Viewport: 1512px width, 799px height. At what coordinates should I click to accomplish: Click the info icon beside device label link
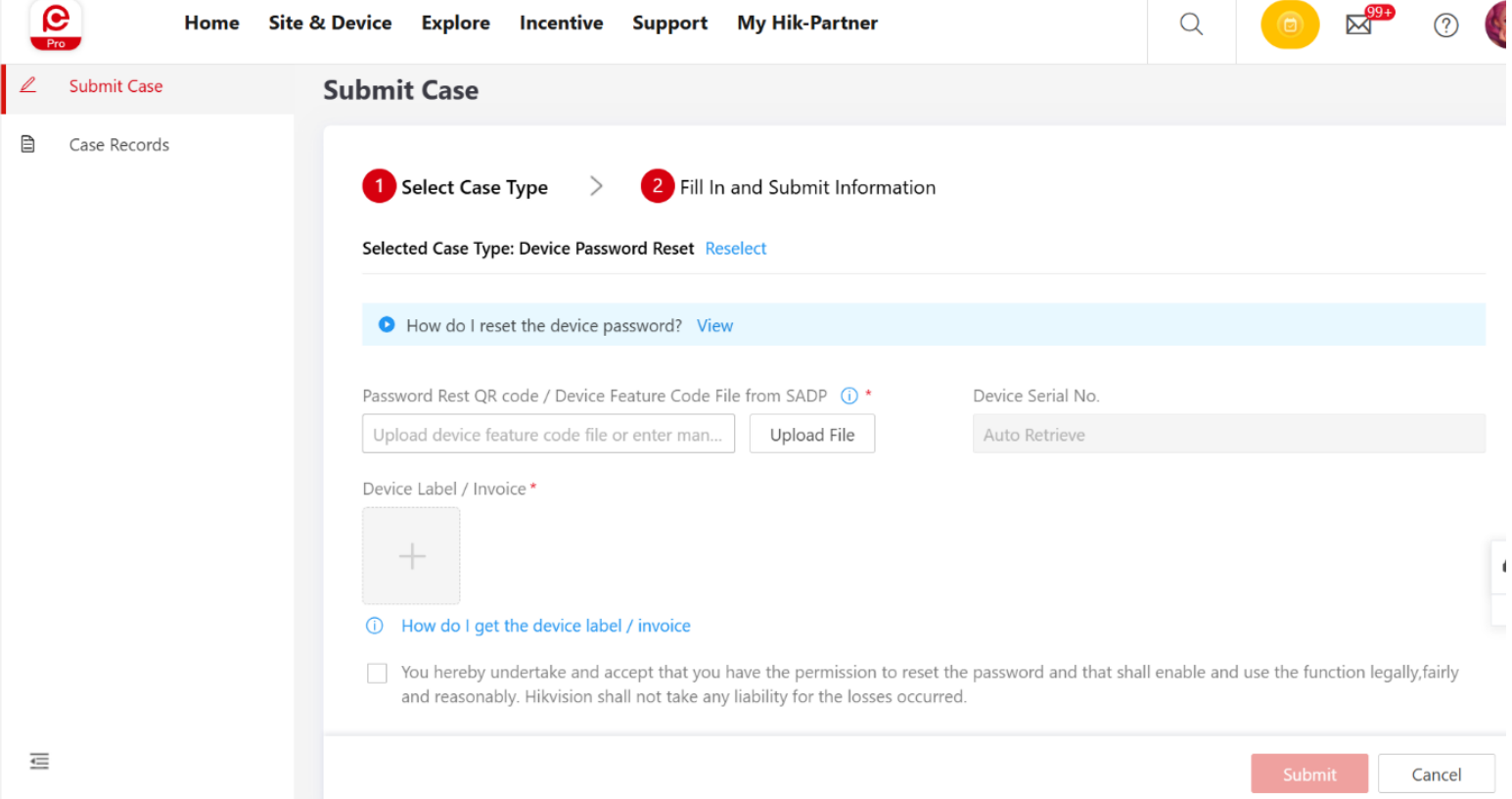pos(374,626)
